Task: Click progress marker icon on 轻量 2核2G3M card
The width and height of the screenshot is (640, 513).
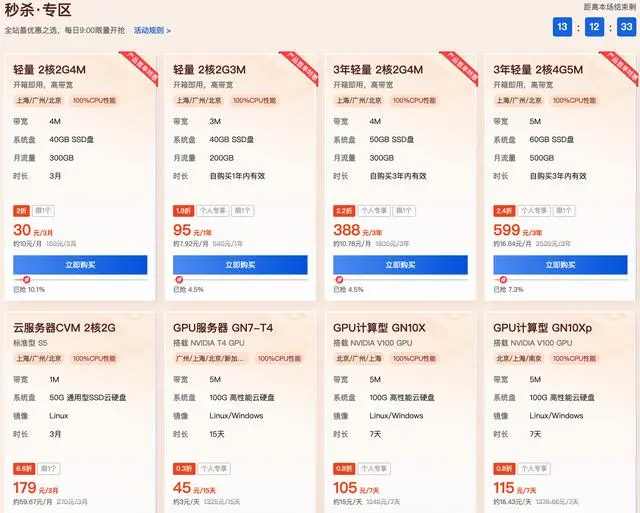Action: (x=179, y=280)
